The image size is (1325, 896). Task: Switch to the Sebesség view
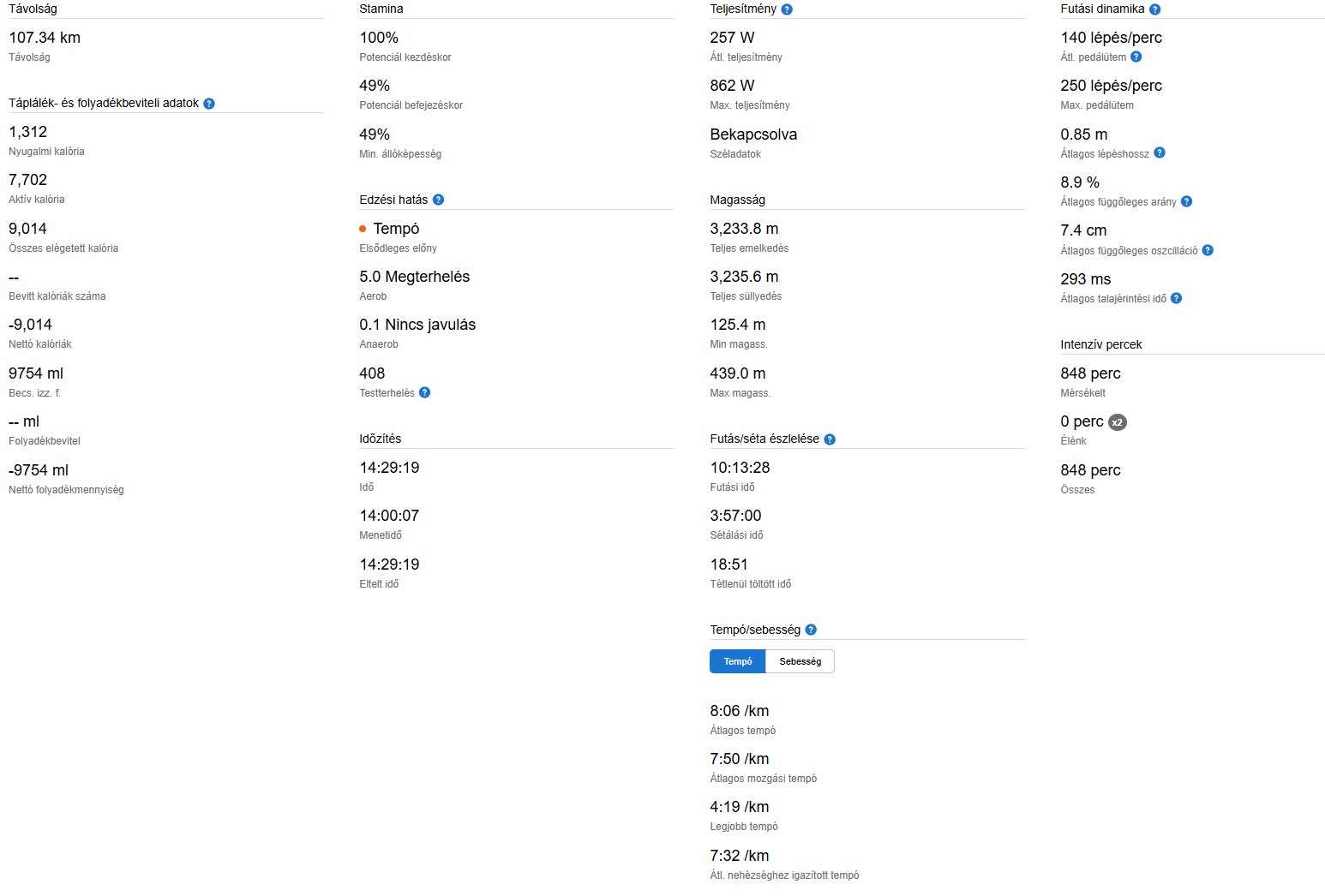click(800, 661)
